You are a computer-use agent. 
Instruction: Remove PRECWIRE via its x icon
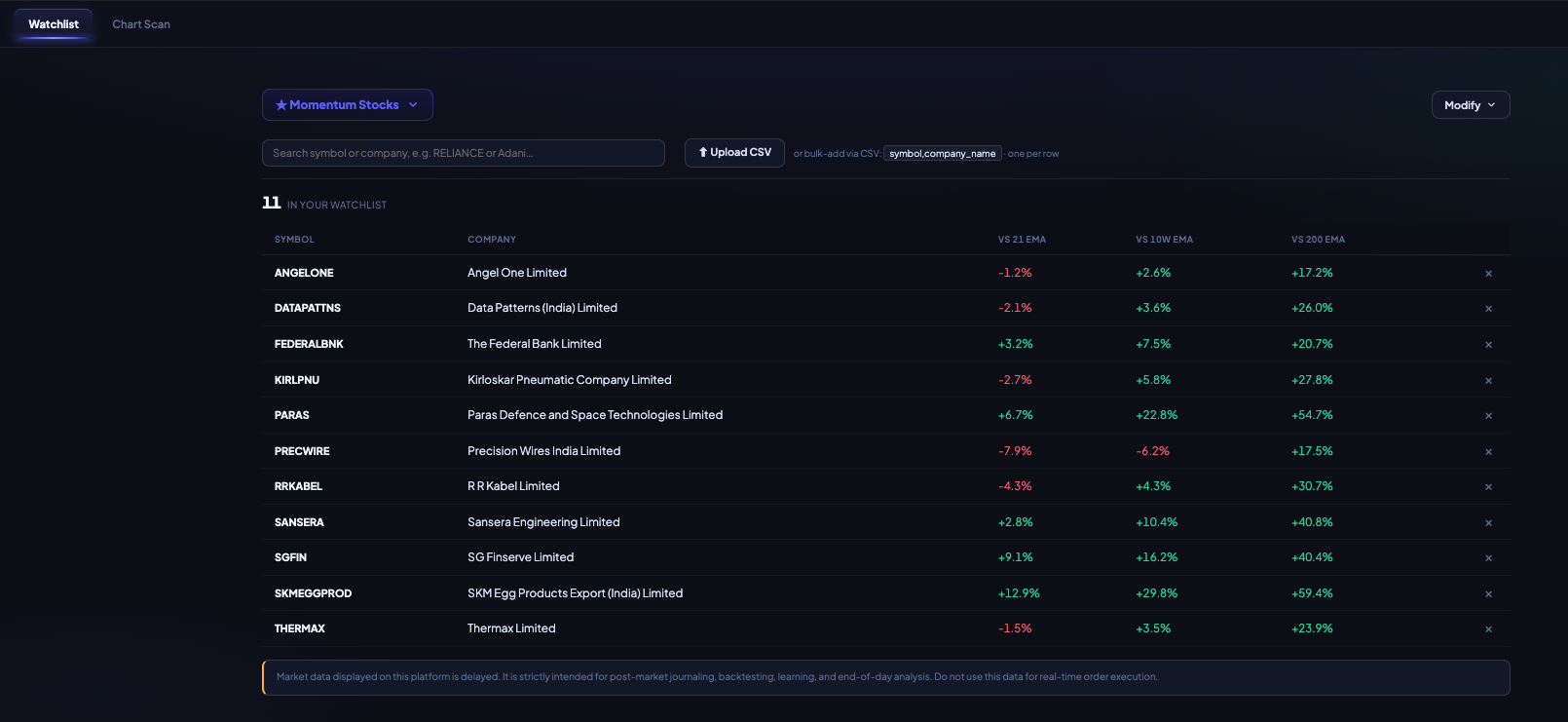pos(1488,452)
